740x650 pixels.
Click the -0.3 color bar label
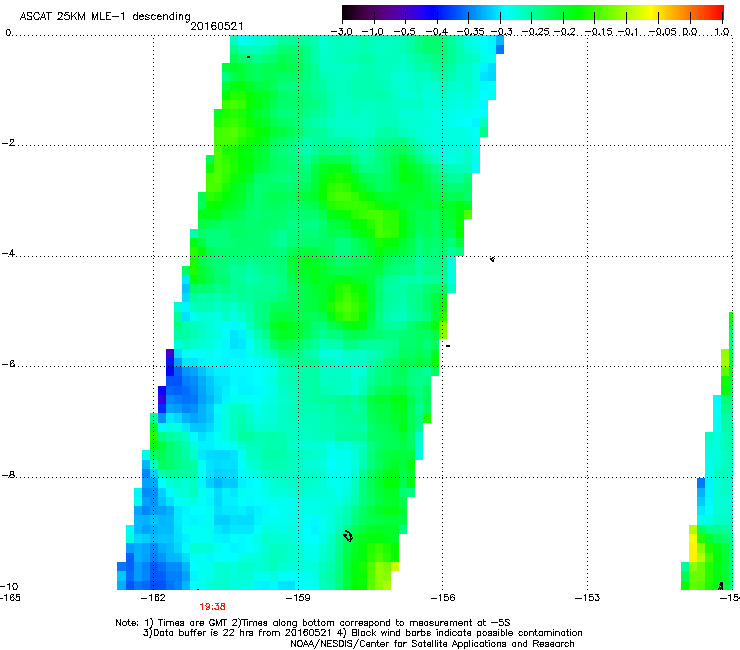click(501, 32)
